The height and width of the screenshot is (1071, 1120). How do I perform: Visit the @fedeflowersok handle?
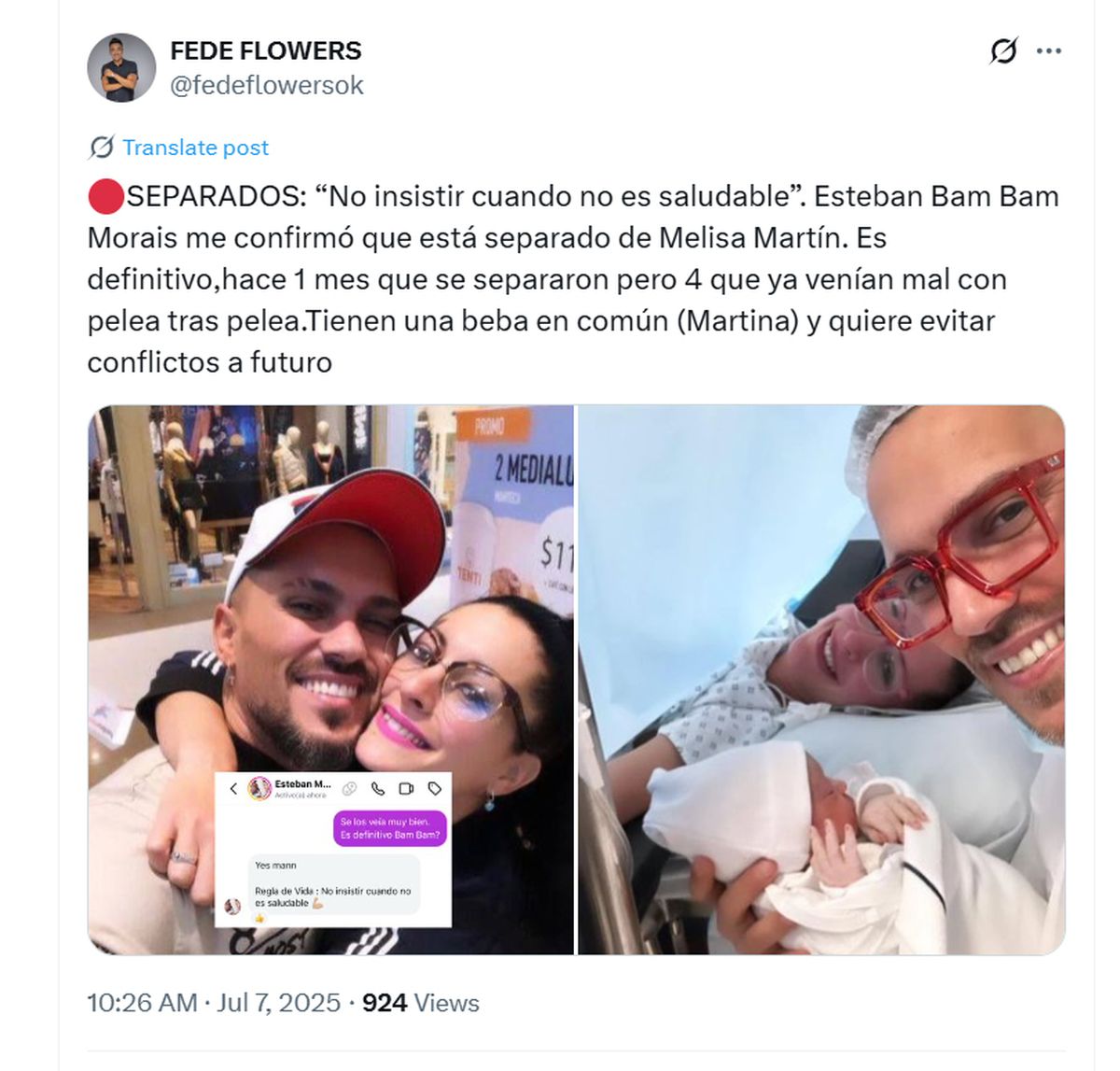[267, 85]
